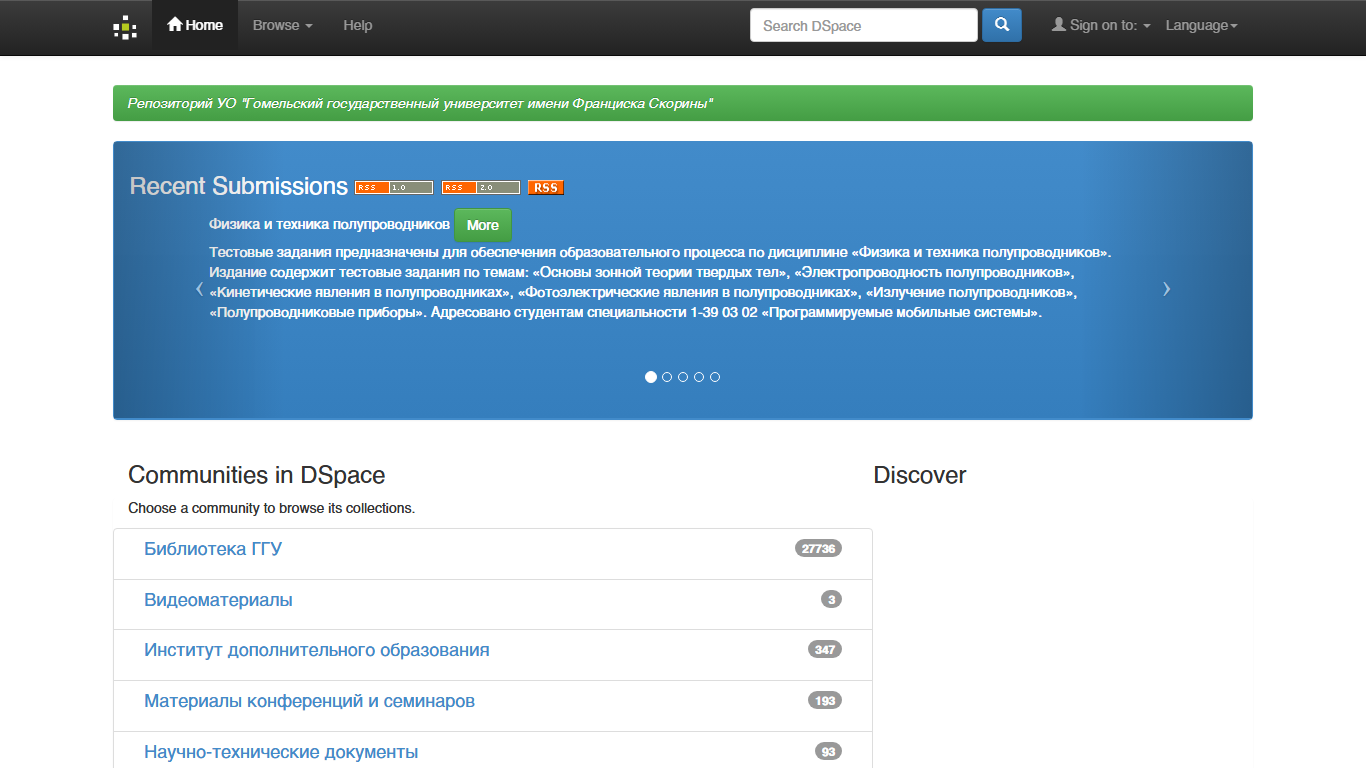
Task: Open the plain RSS feed icon
Action: click(546, 187)
